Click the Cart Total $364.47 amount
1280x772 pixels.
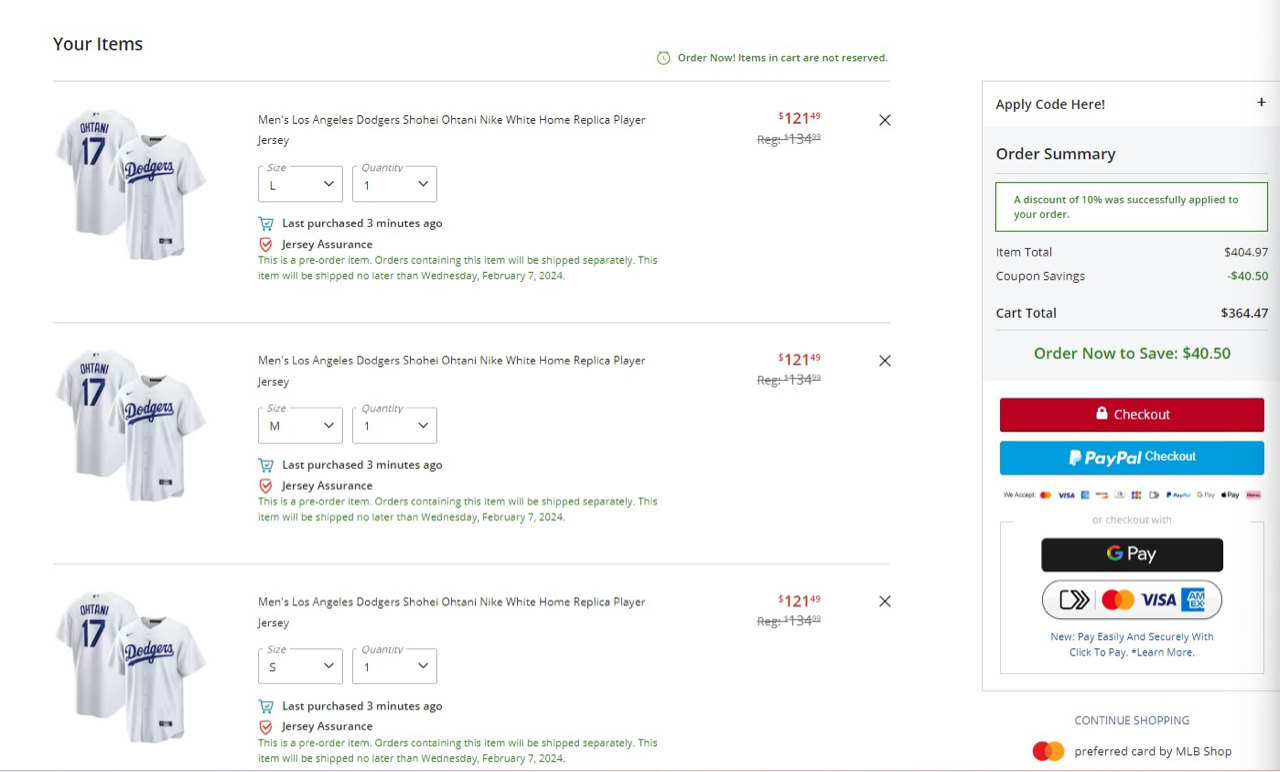coord(1244,313)
